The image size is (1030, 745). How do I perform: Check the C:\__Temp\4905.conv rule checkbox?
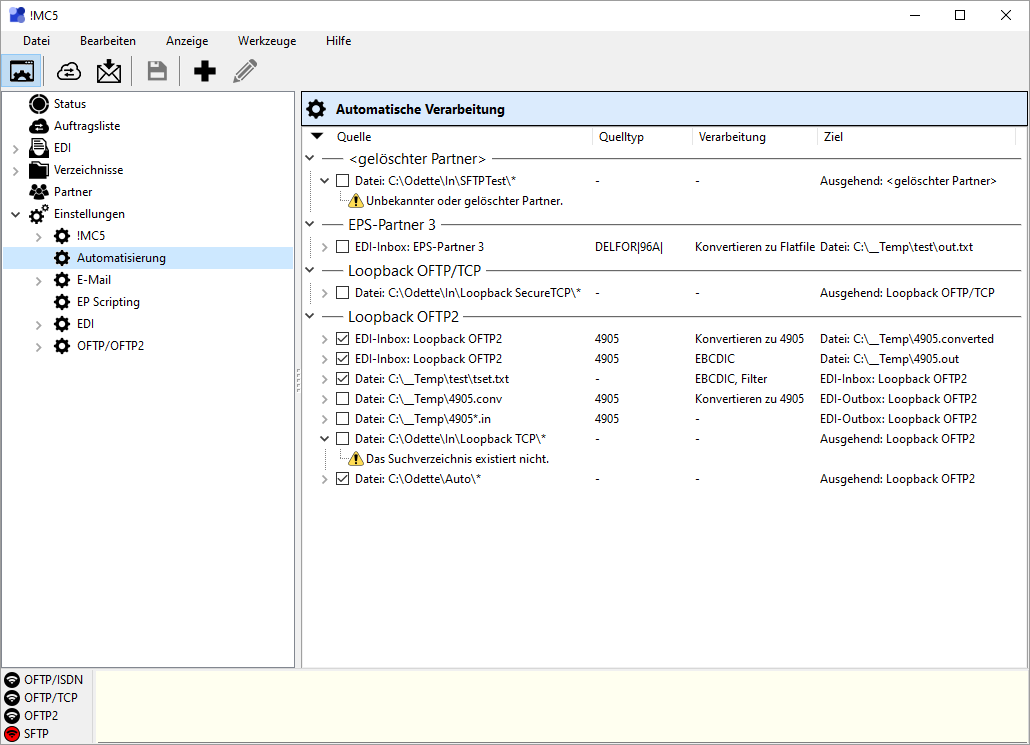(343, 399)
